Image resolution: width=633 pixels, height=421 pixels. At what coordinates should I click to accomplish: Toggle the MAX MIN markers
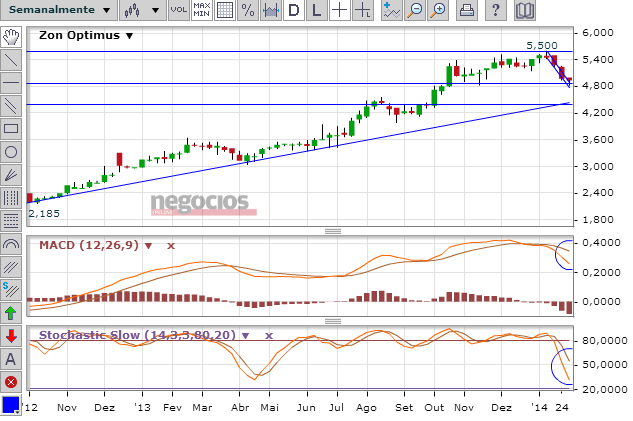click(201, 10)
